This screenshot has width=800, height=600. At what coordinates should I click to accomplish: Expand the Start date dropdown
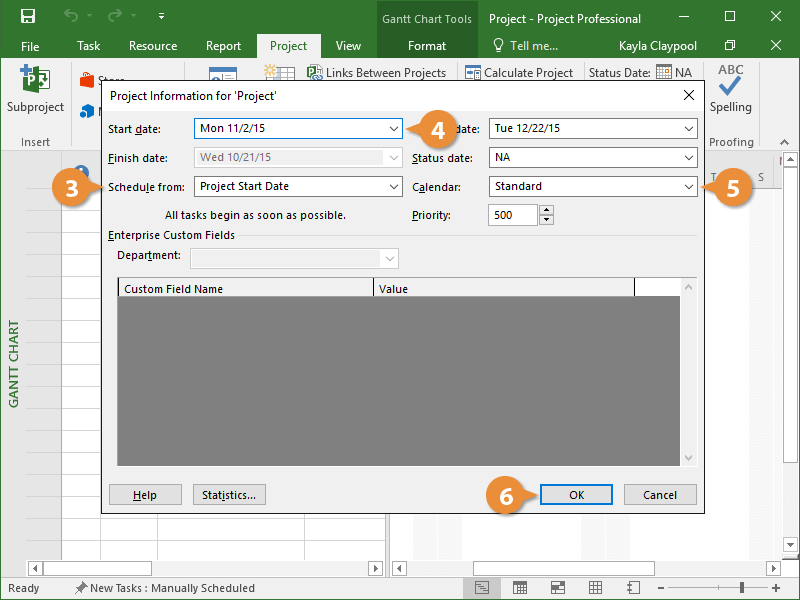tap(393, 129)
